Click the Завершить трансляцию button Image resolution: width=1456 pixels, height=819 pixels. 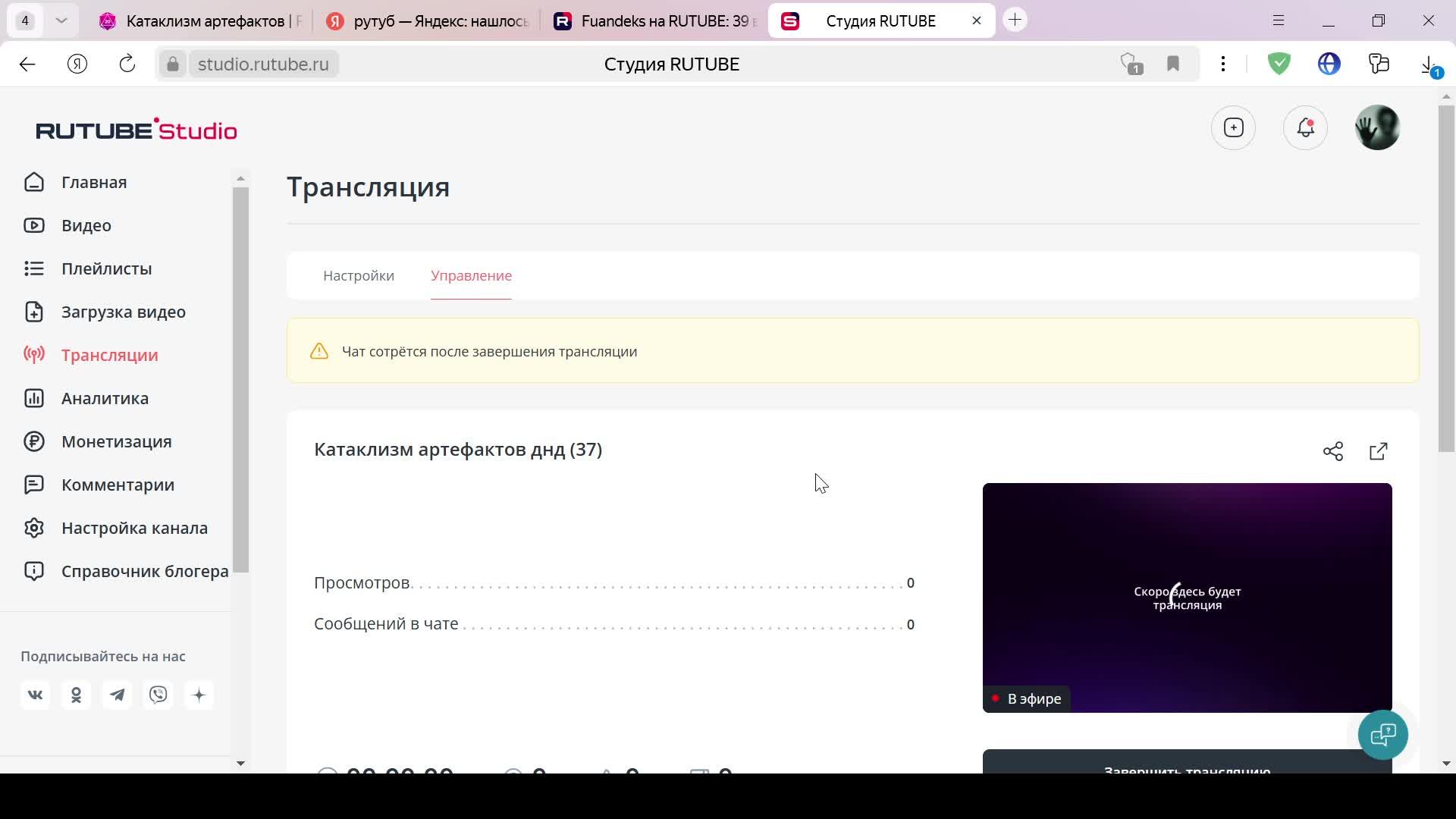point(1187,764)
